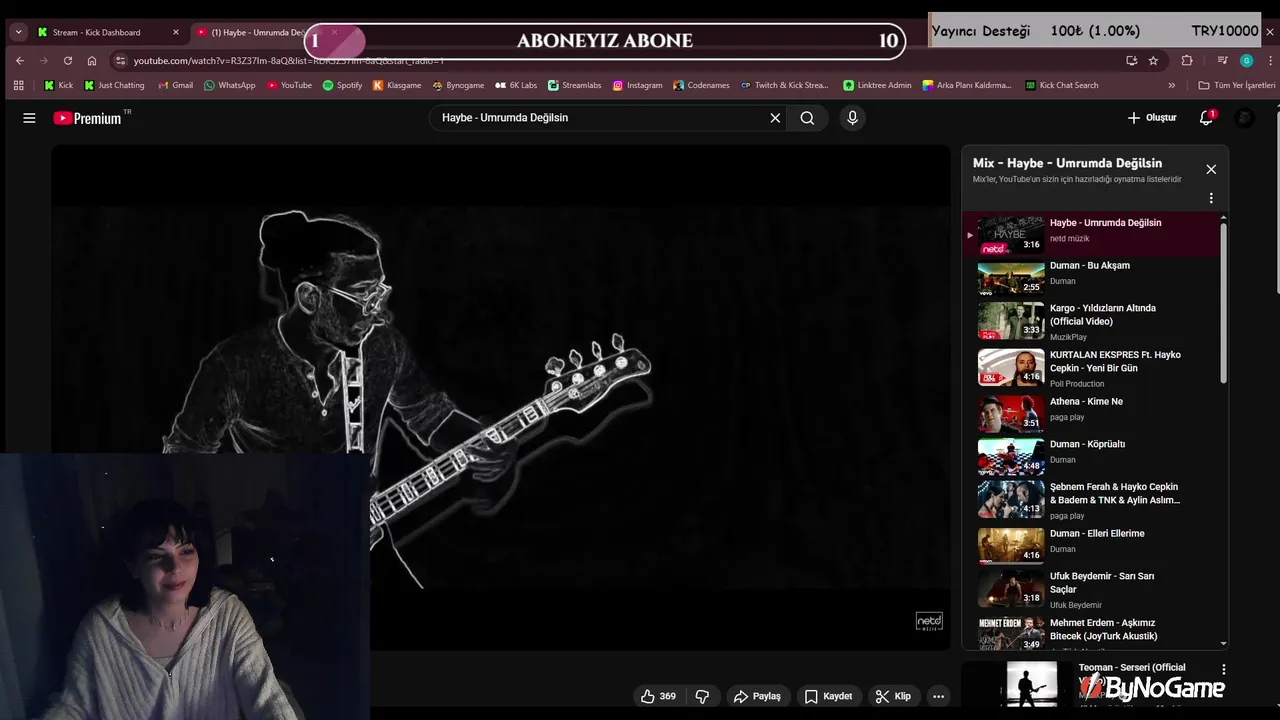Open Arka Planı Kaldırma bookmark
The image size is (1280, 720).
point(968,85)
